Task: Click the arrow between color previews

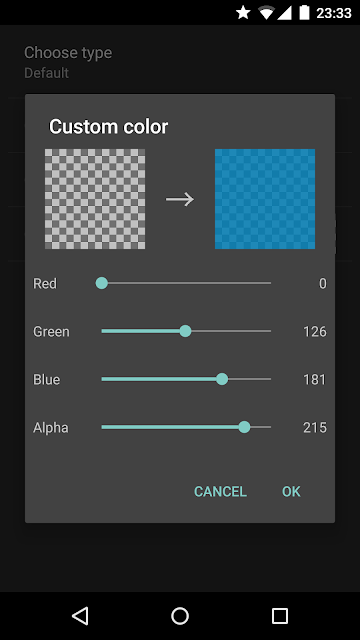Action: click(x=180, y=199)
